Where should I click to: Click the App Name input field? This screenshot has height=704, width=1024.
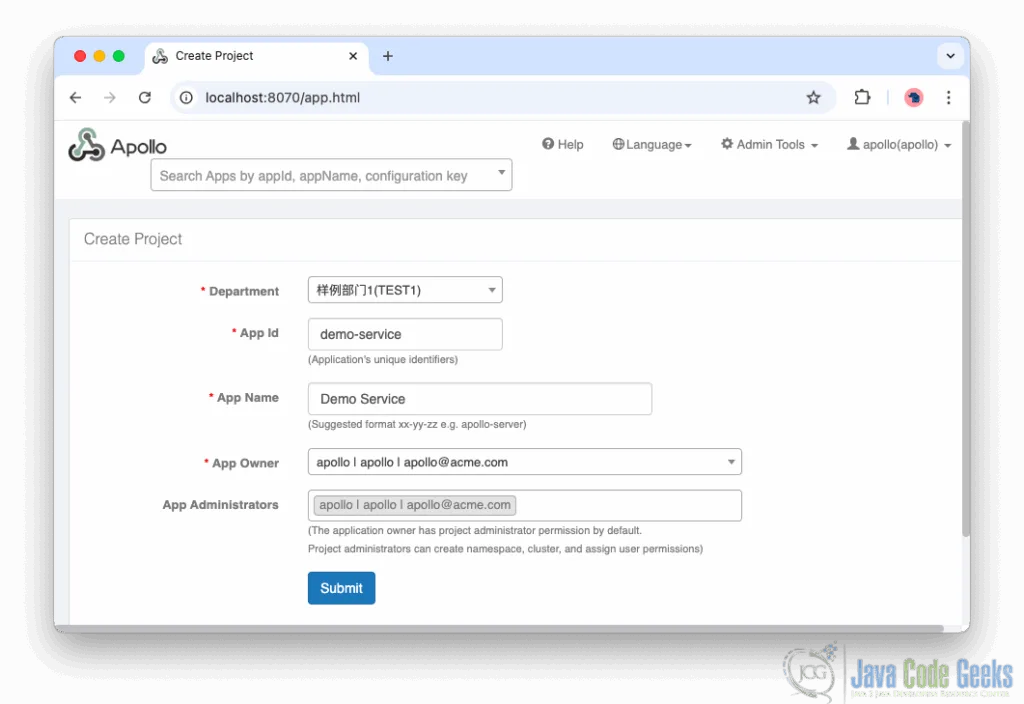(x=479, y=398)
